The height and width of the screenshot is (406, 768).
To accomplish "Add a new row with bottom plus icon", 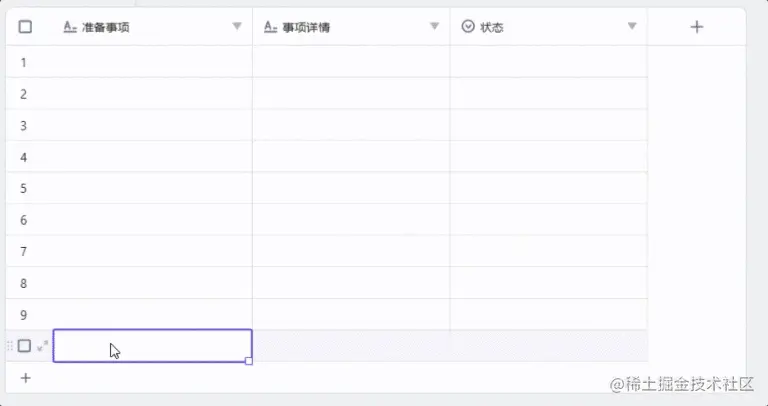I will 25,378.
